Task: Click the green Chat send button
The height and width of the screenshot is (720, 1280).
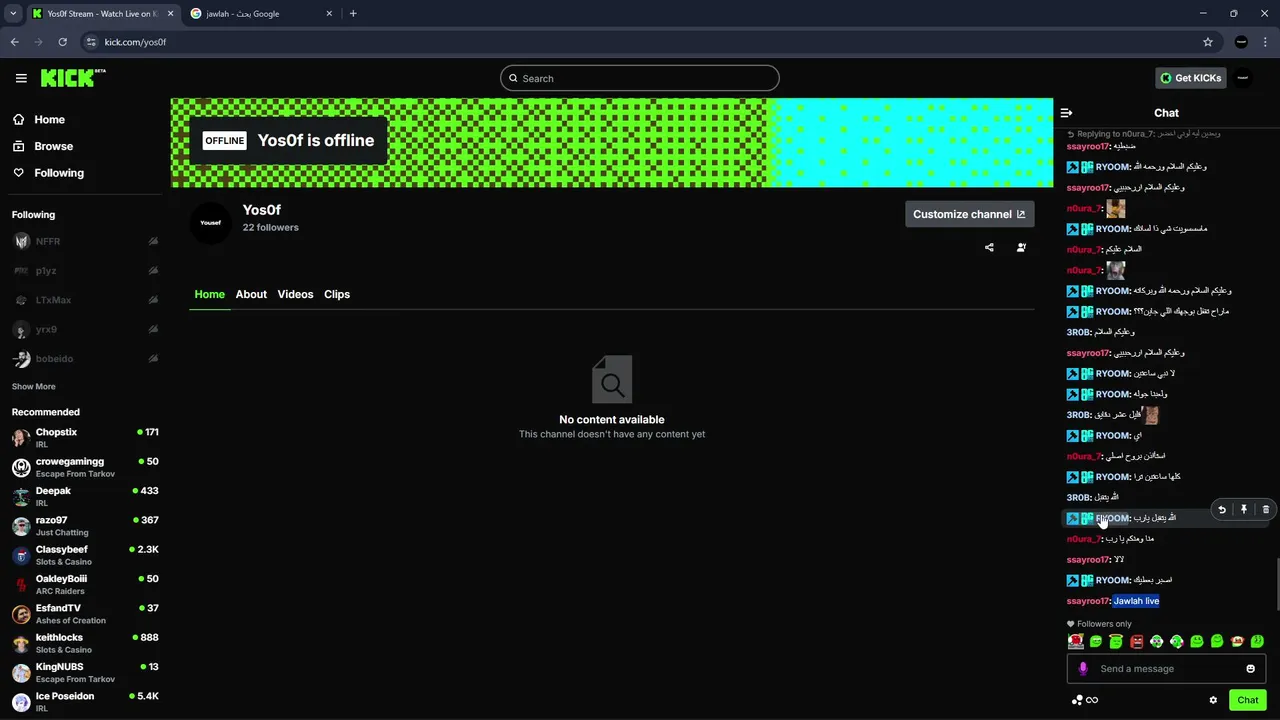Action: point(1248,700)
